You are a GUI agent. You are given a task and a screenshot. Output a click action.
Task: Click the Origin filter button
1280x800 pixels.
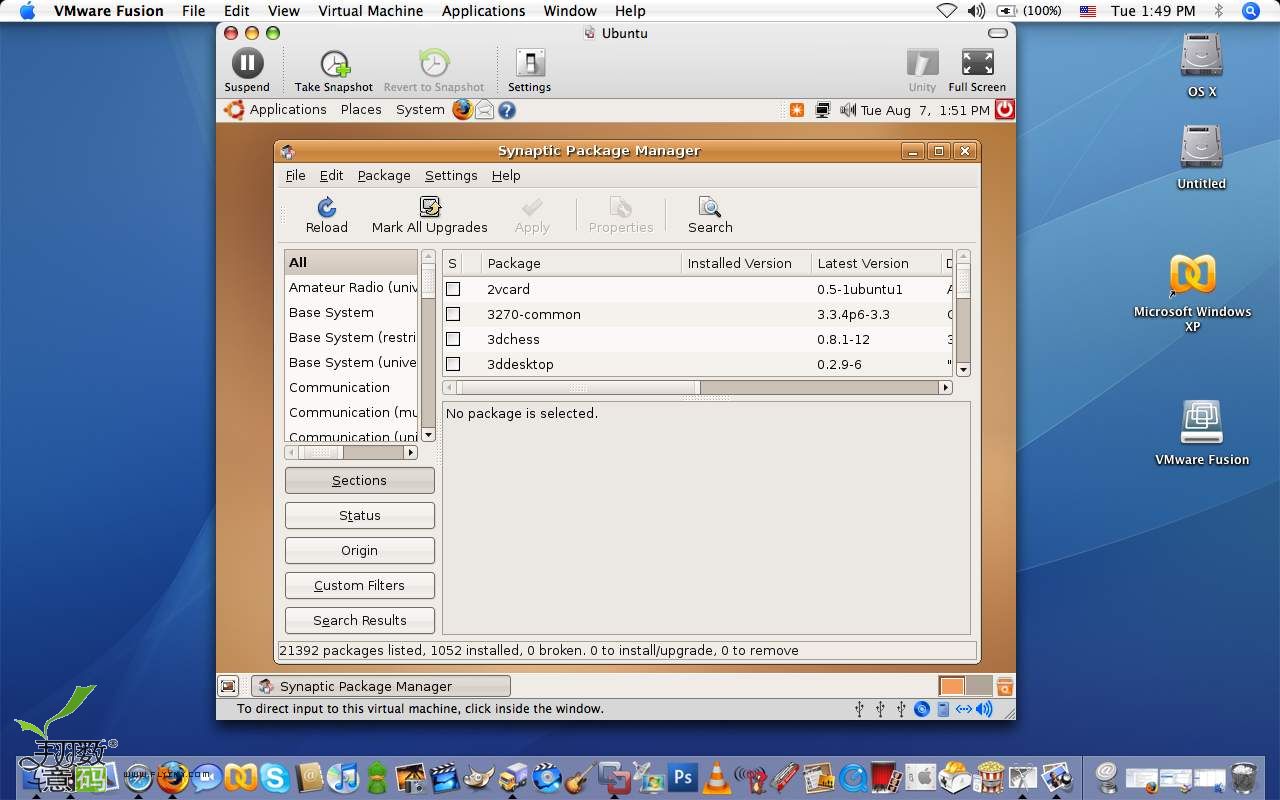(359, 550)
